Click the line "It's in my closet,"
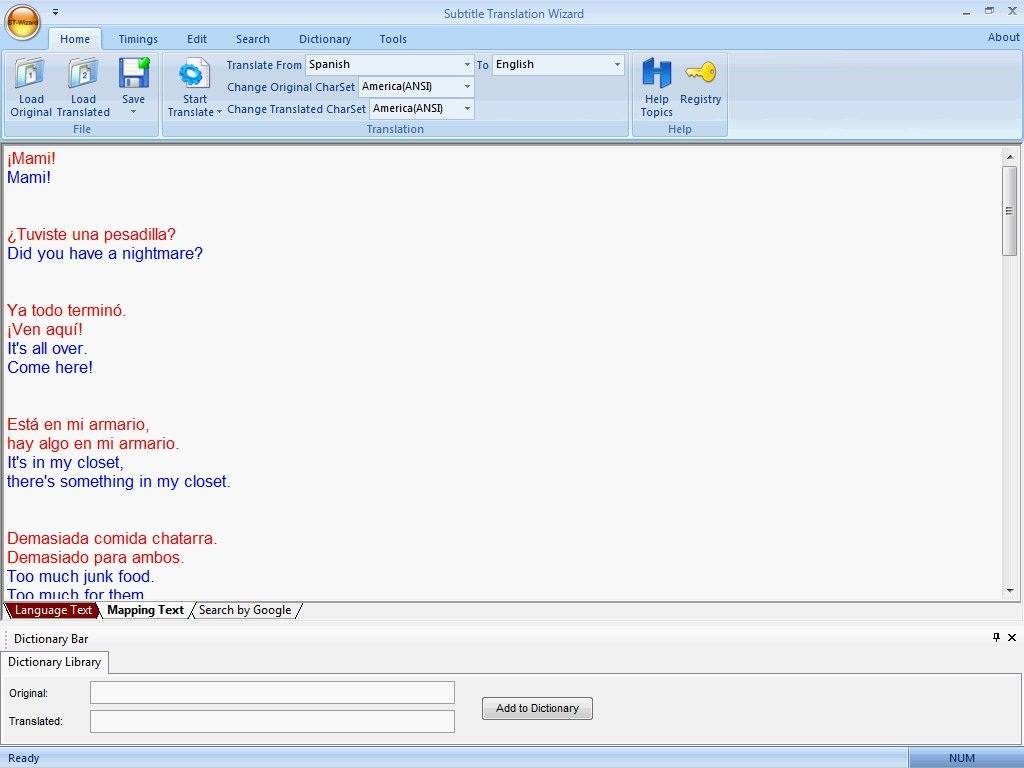 65,462
